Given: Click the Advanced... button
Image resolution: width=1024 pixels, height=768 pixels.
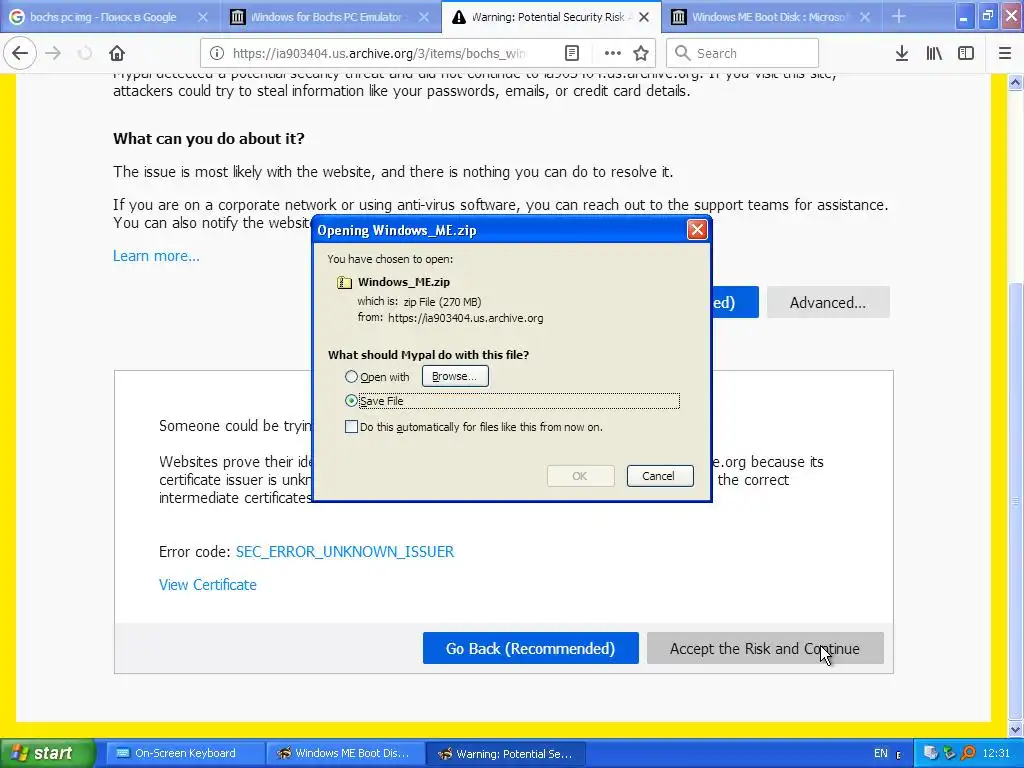Looking at the screenshot, I should click(x=828, y=302).
